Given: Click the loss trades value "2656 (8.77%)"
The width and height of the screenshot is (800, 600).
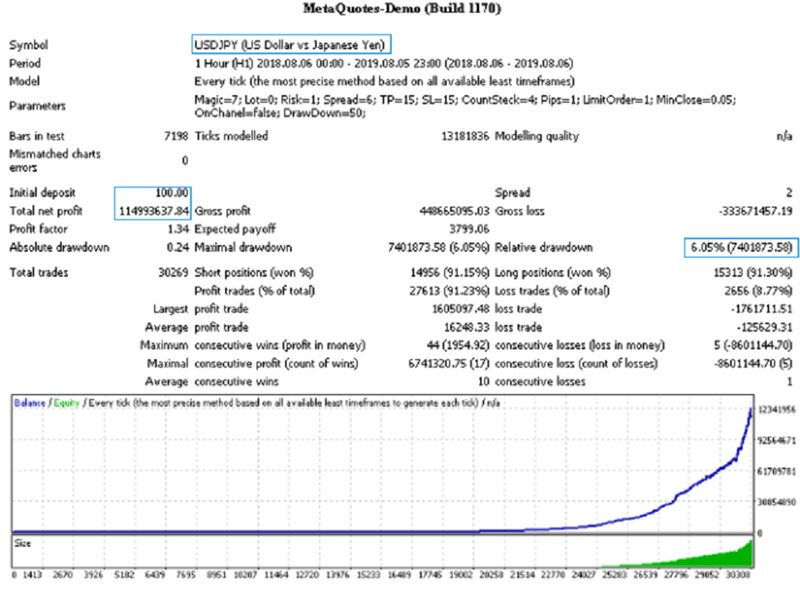Looking at the screenshot, I should [758, 291].
